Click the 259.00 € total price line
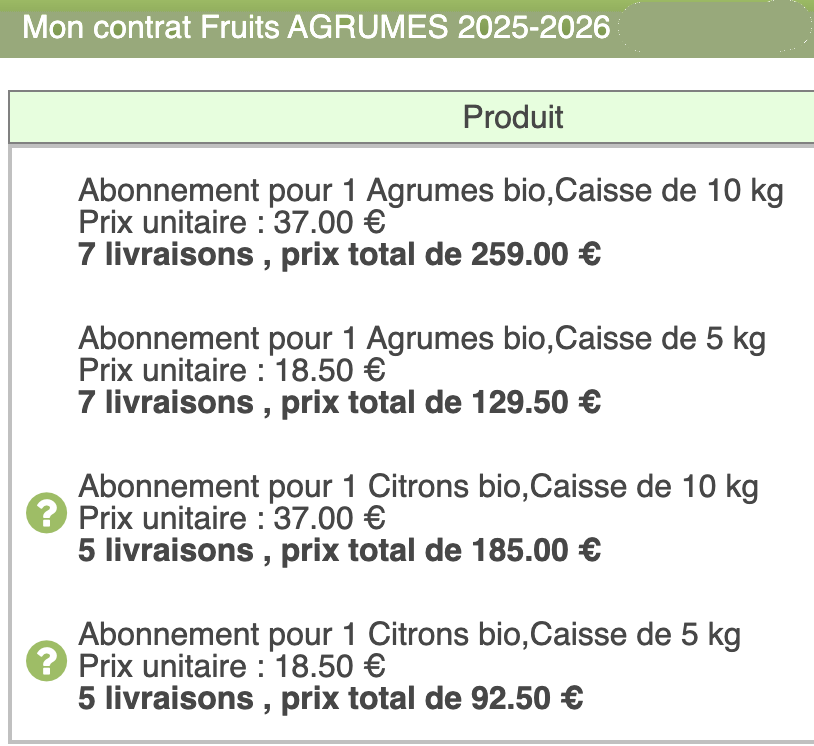The image size is (814, 746). (x=339, y=255)
